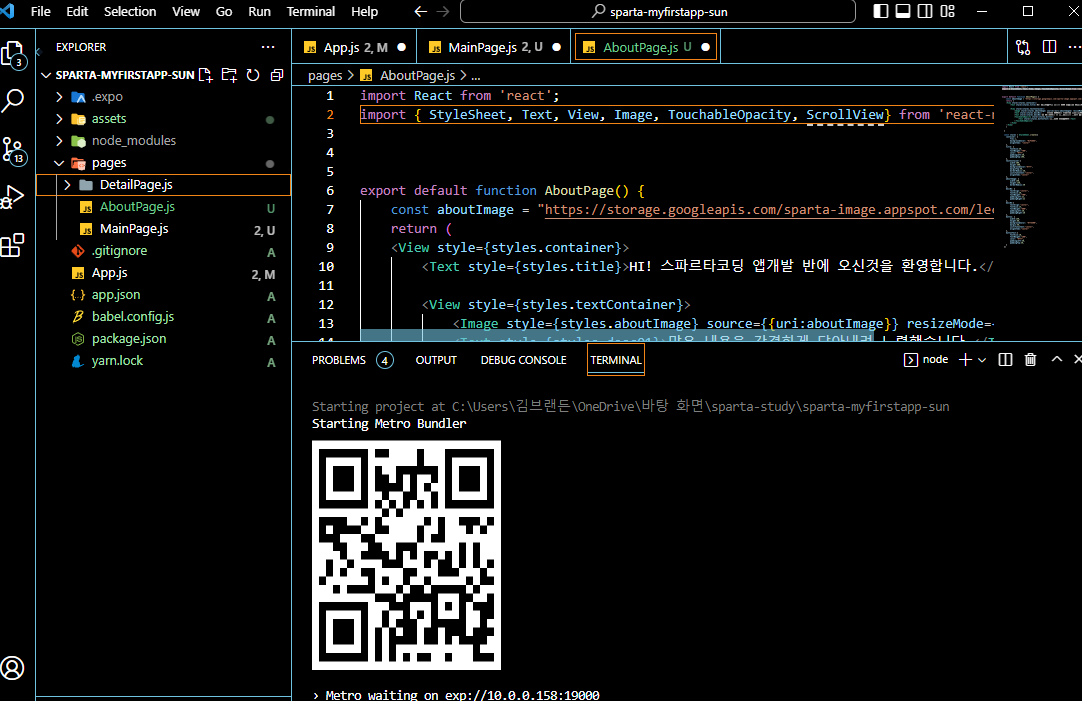
Task: Open Explorer views and more actions menu
Action: pos(268,47)
